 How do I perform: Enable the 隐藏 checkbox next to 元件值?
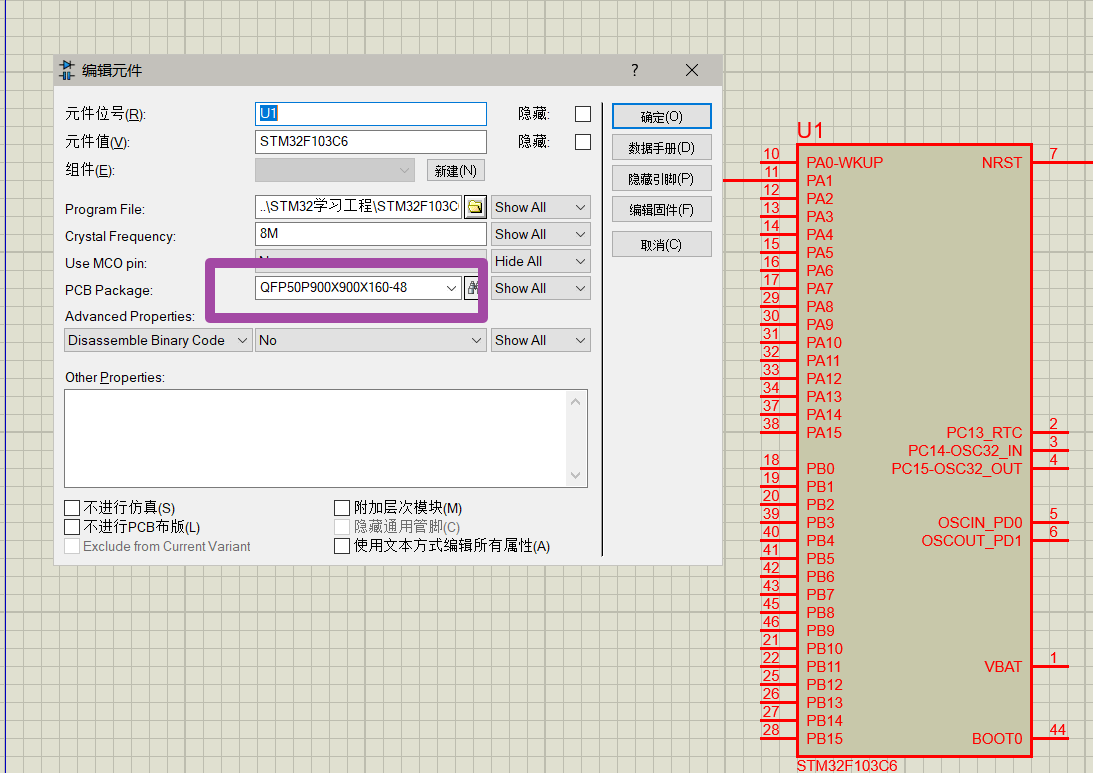pyautogui.click(x=583, y=141)
